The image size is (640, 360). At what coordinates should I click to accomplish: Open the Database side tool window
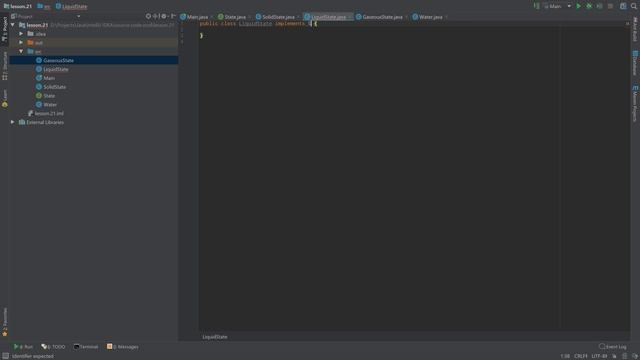point(635,63)
